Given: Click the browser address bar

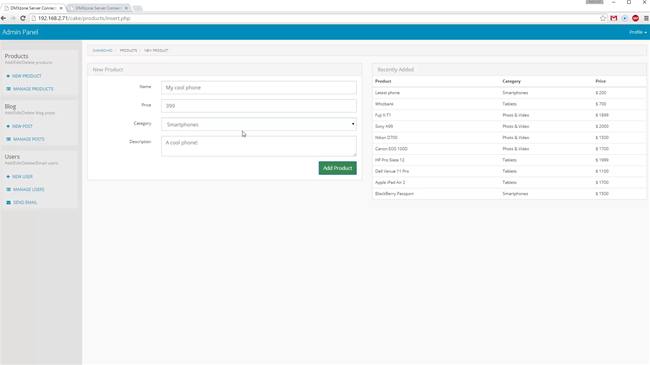Looking at the screenshot, I should coord(315,18).
